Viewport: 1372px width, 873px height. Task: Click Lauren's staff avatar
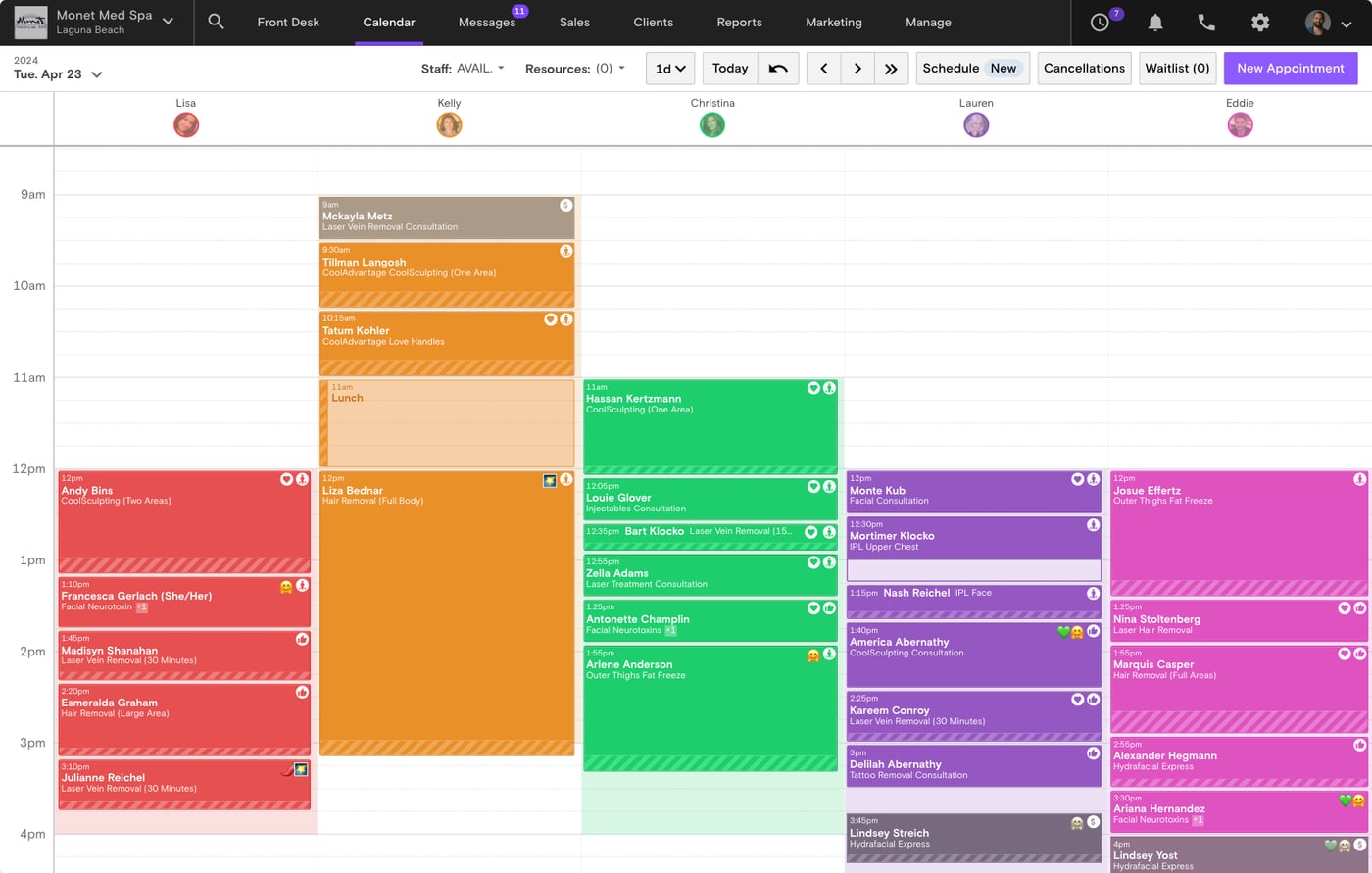tap(976, 124)
